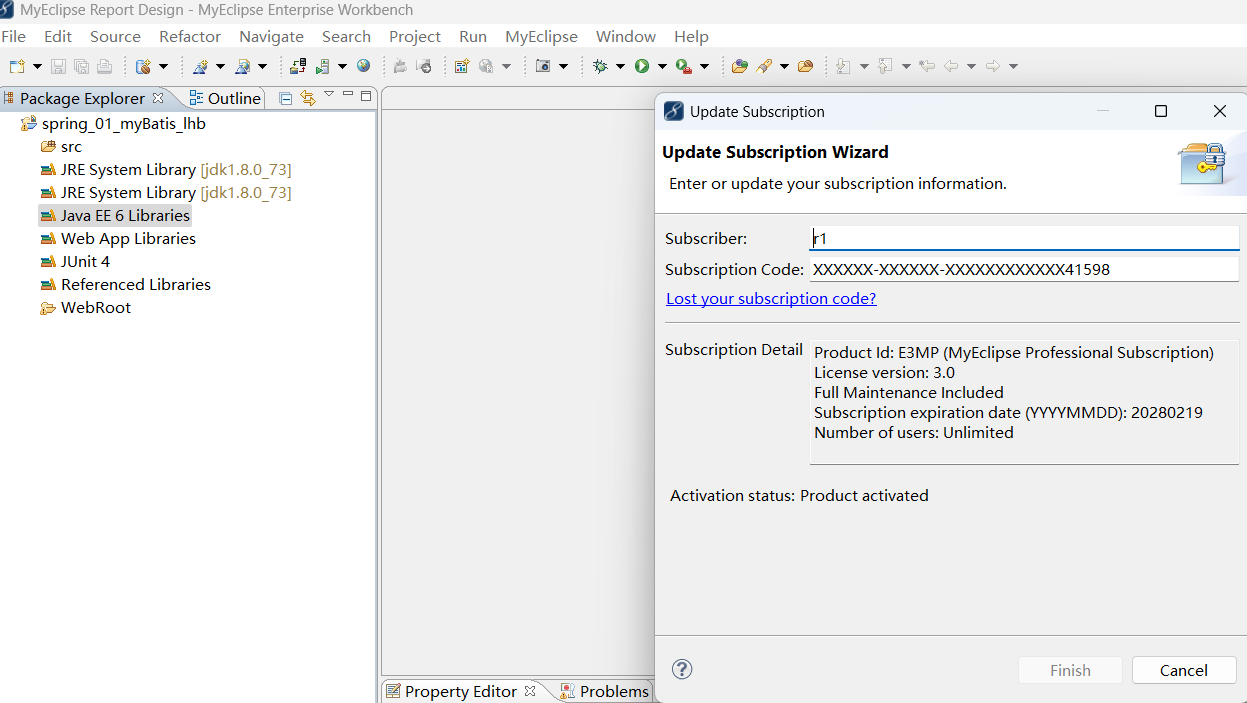
Task: Click the green Run button icon
Action: click(x=641, y=66)
